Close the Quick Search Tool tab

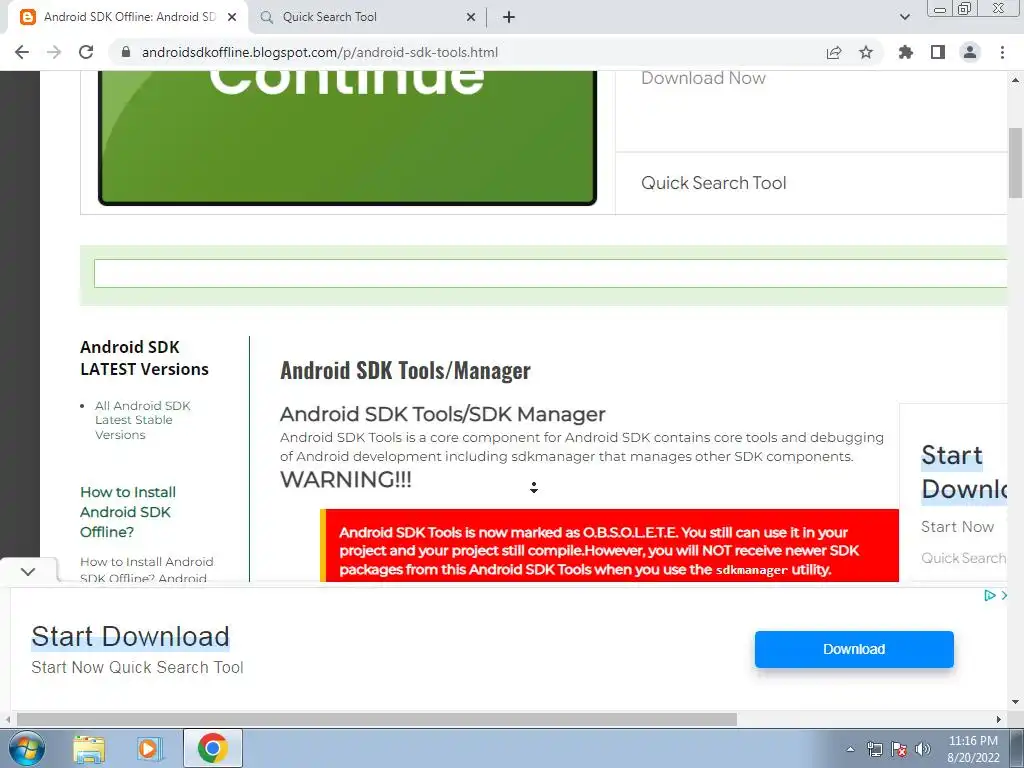coord(471,17)
